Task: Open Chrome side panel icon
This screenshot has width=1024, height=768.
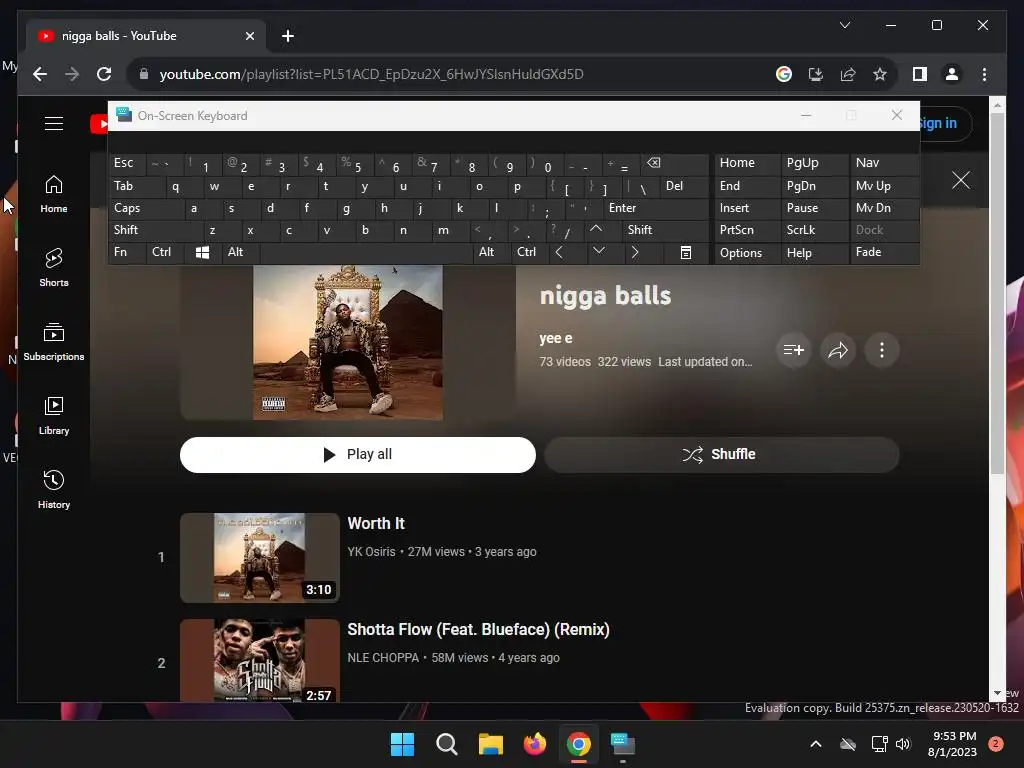Action: coord(920,74)
